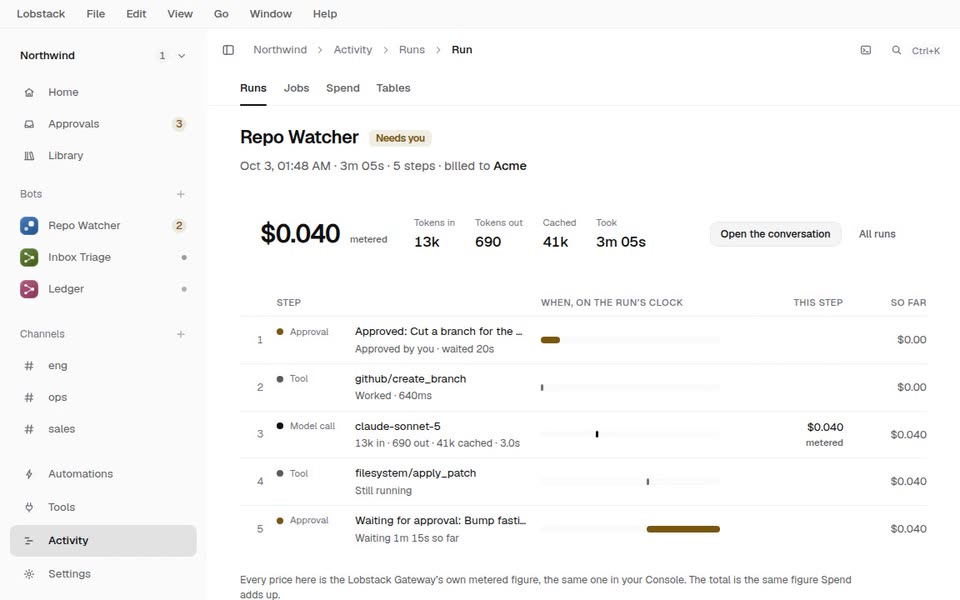Click the Acme billing link

point(510,166)
